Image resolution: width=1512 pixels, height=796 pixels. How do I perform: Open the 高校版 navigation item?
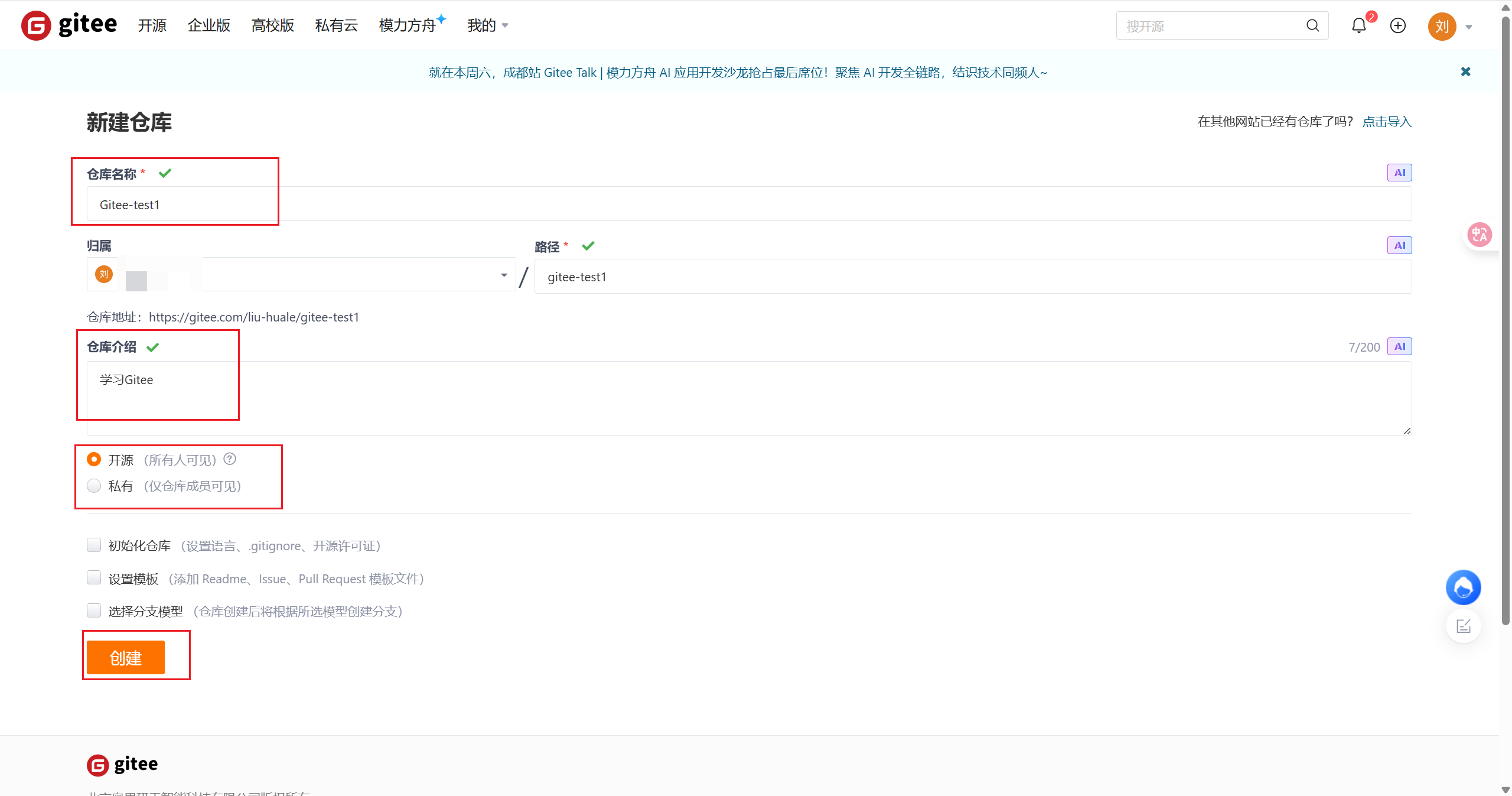[273, 25]
